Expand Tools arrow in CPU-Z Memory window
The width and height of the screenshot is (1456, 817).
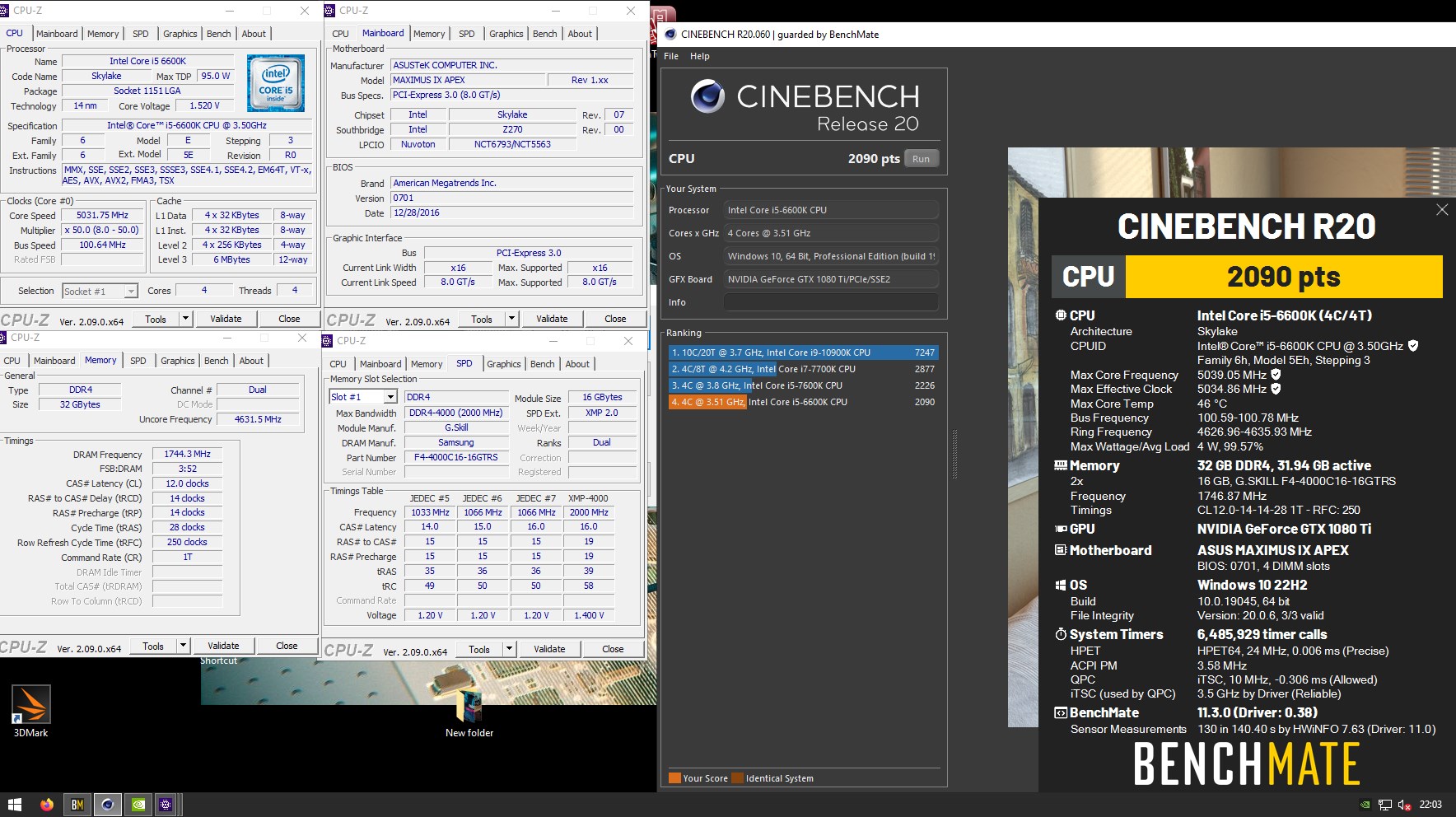(x=183, y=646)
